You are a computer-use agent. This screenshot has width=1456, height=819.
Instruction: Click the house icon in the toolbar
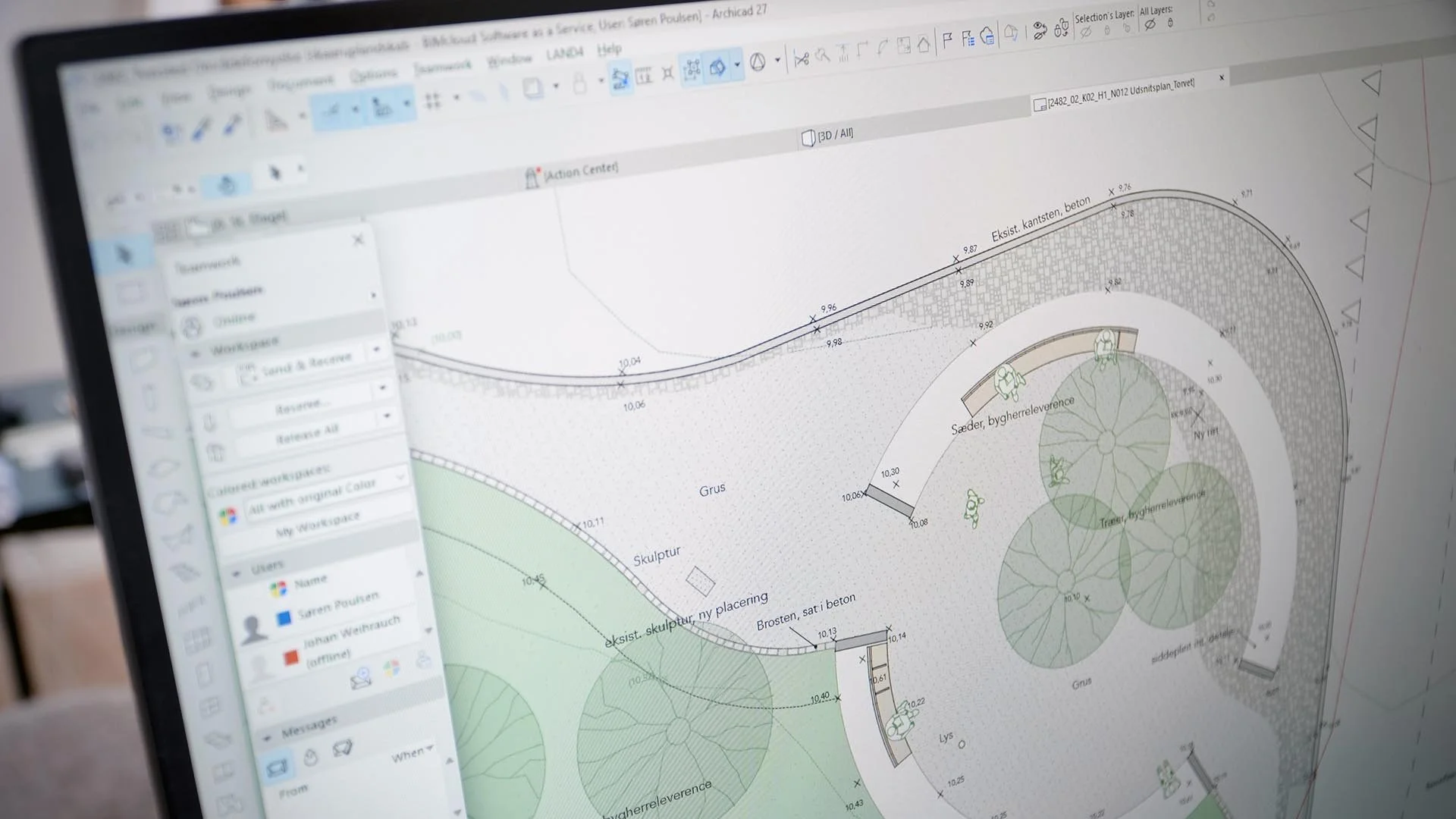point(923,45)
